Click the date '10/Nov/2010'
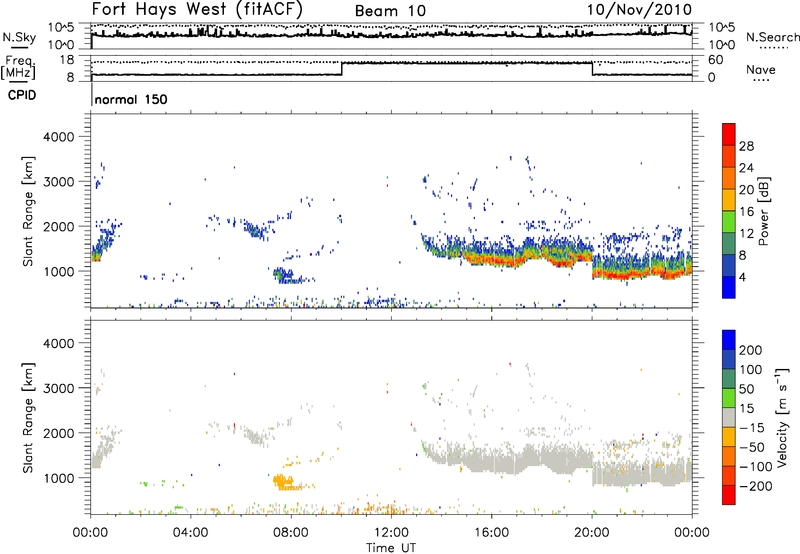The image size is (800, 554). pyautogui.click(x=639, y=9)
